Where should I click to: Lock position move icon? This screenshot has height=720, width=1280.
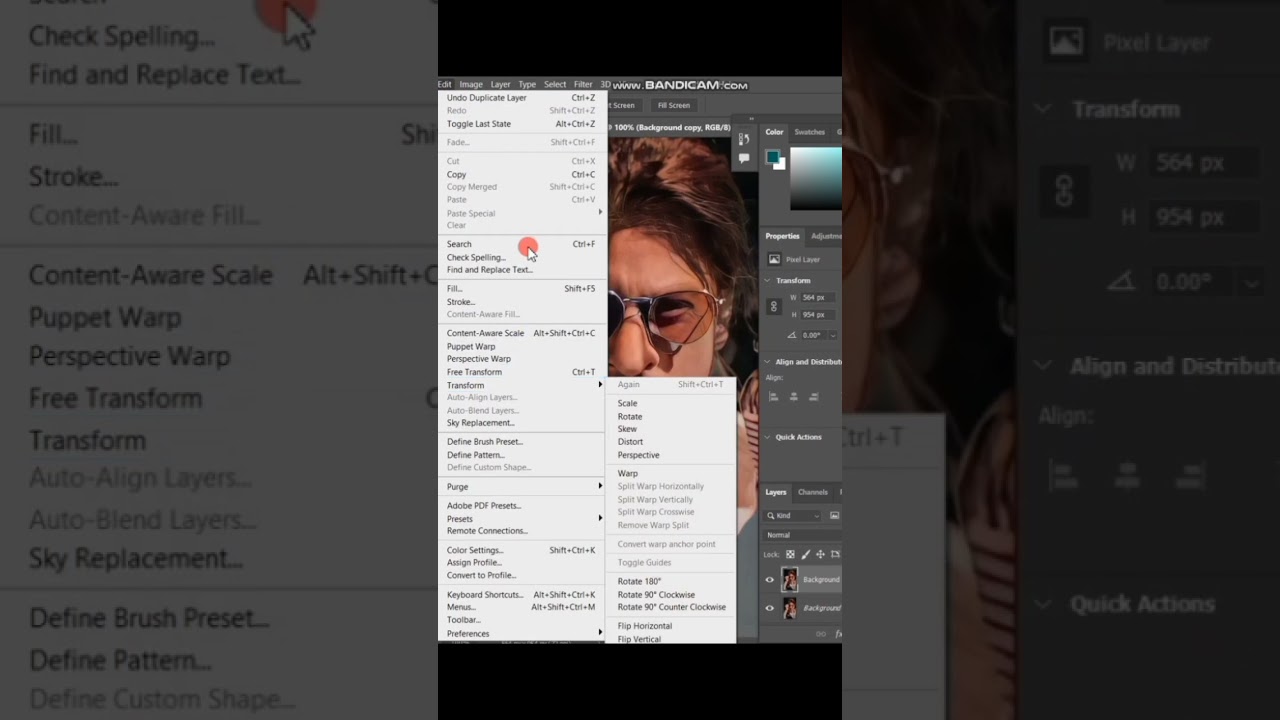pyautogui.click(x=821, y=554)
